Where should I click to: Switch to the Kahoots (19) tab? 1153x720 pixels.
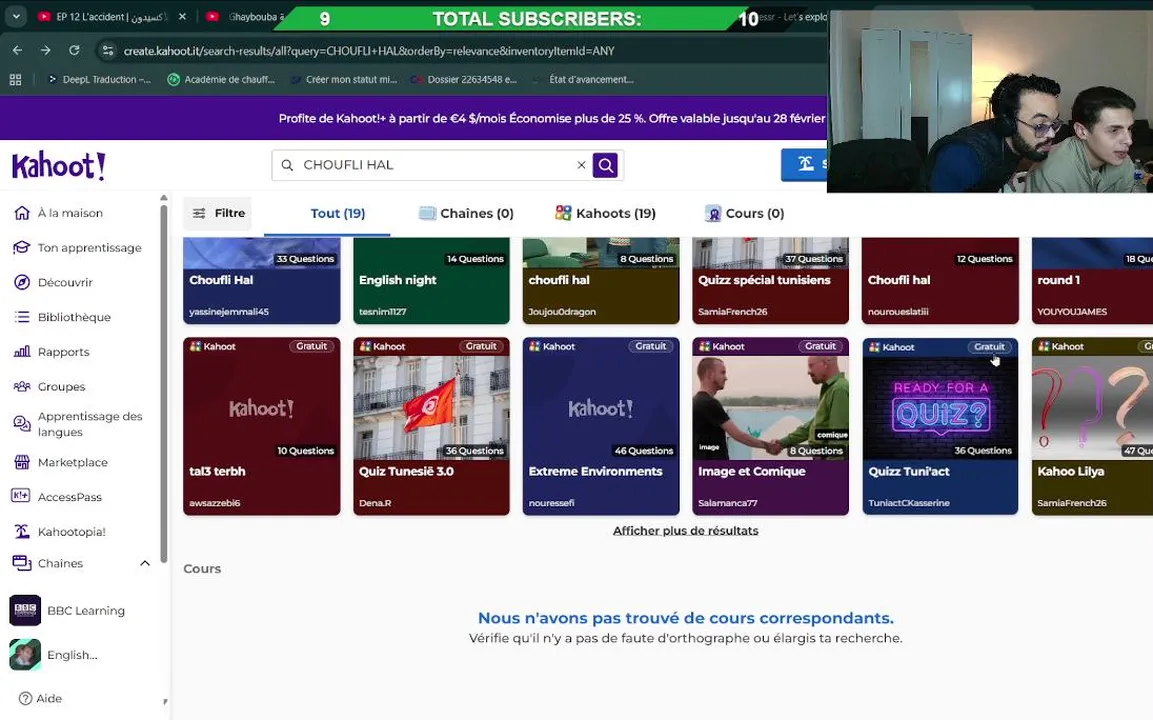[605, 213]
